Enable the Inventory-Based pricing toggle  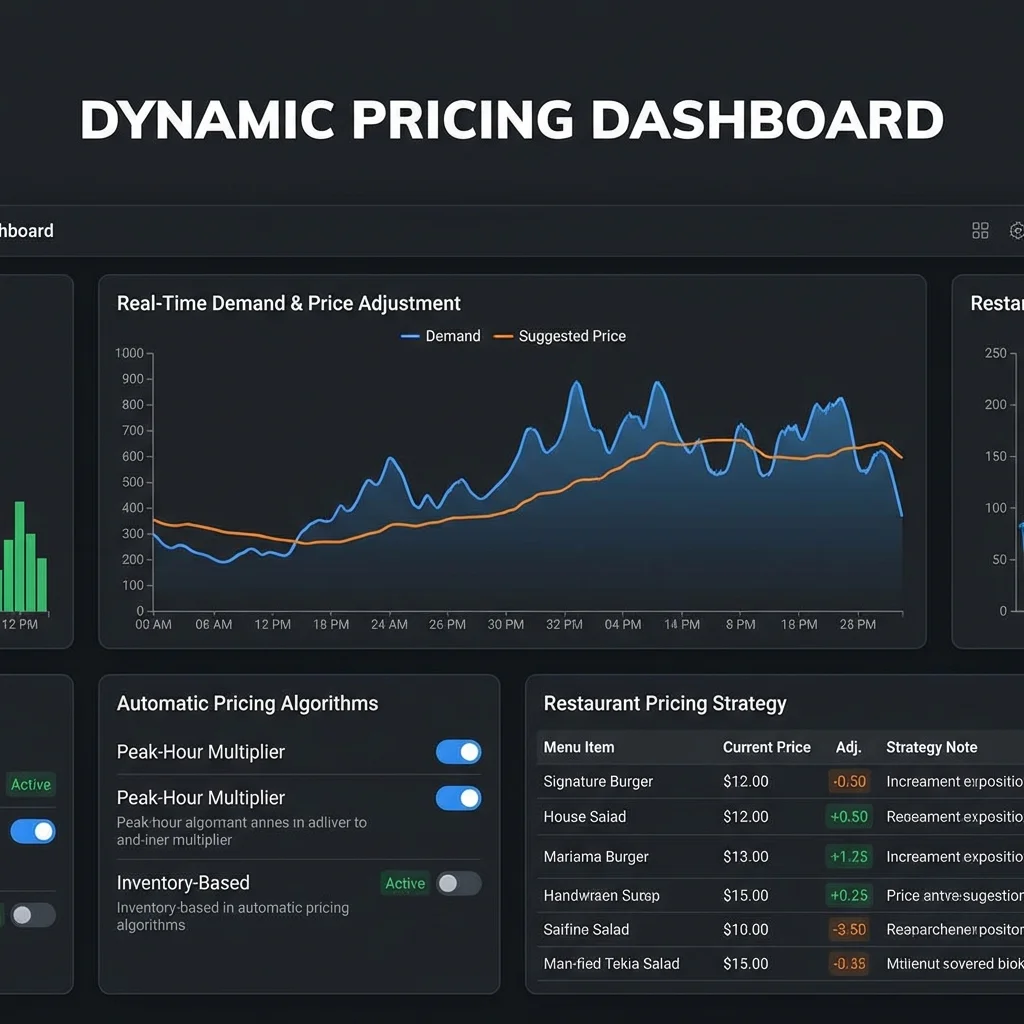(459, 884)
